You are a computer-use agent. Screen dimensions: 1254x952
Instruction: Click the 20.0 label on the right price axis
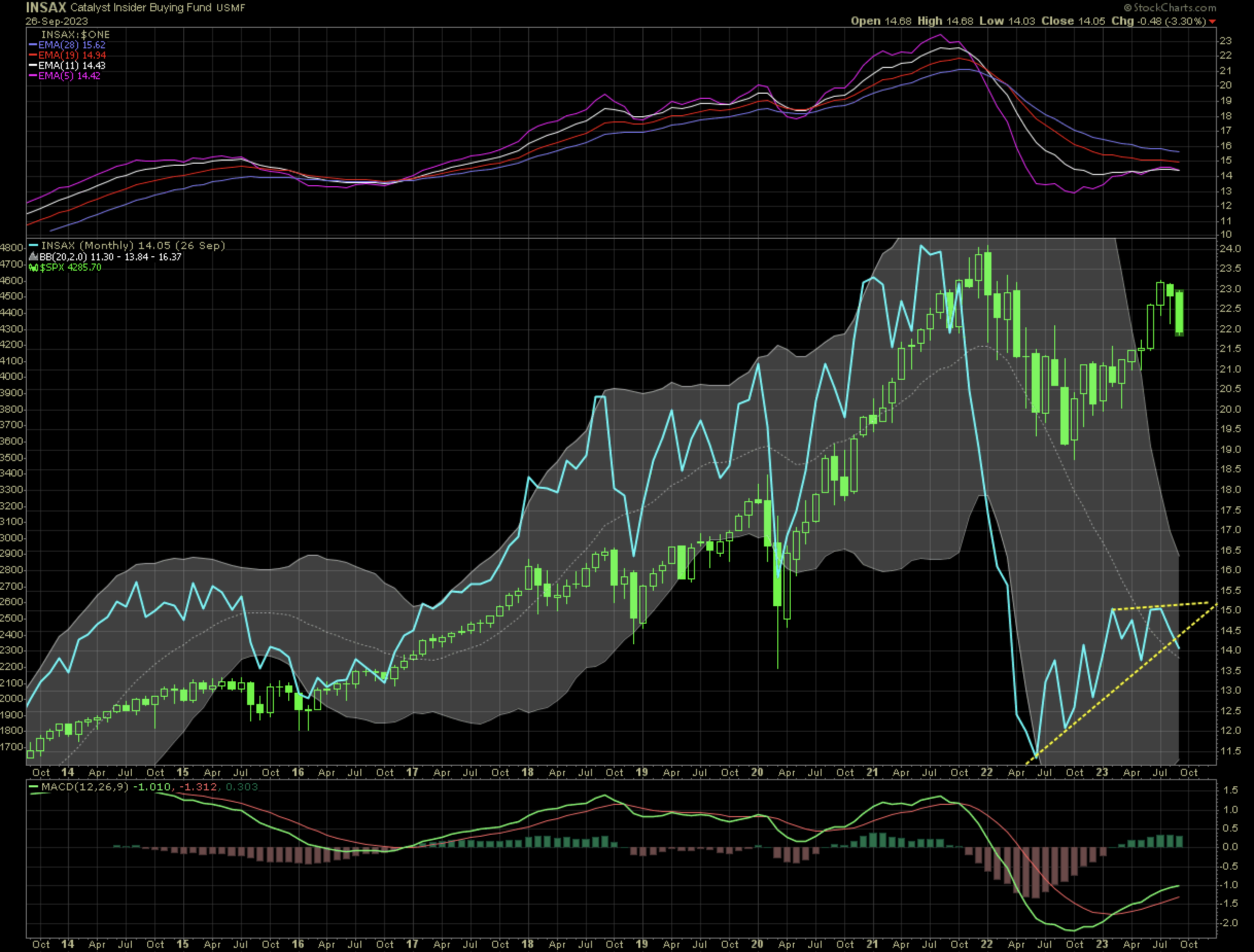(x=1230, y=409)
